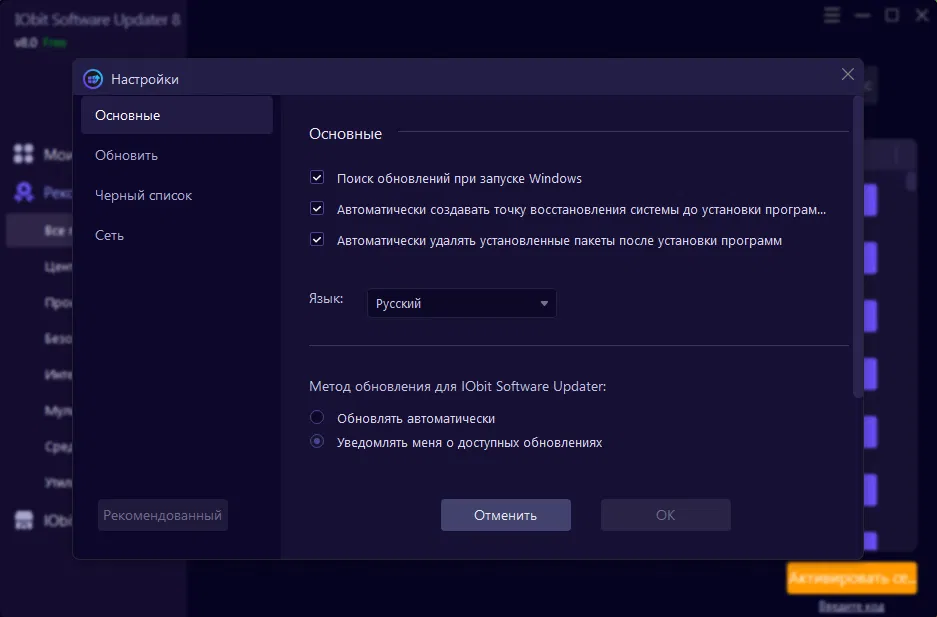Toggle Автоматически удалять установленные пакеты checkbox
937x617 pixels.
pos(317,240)
